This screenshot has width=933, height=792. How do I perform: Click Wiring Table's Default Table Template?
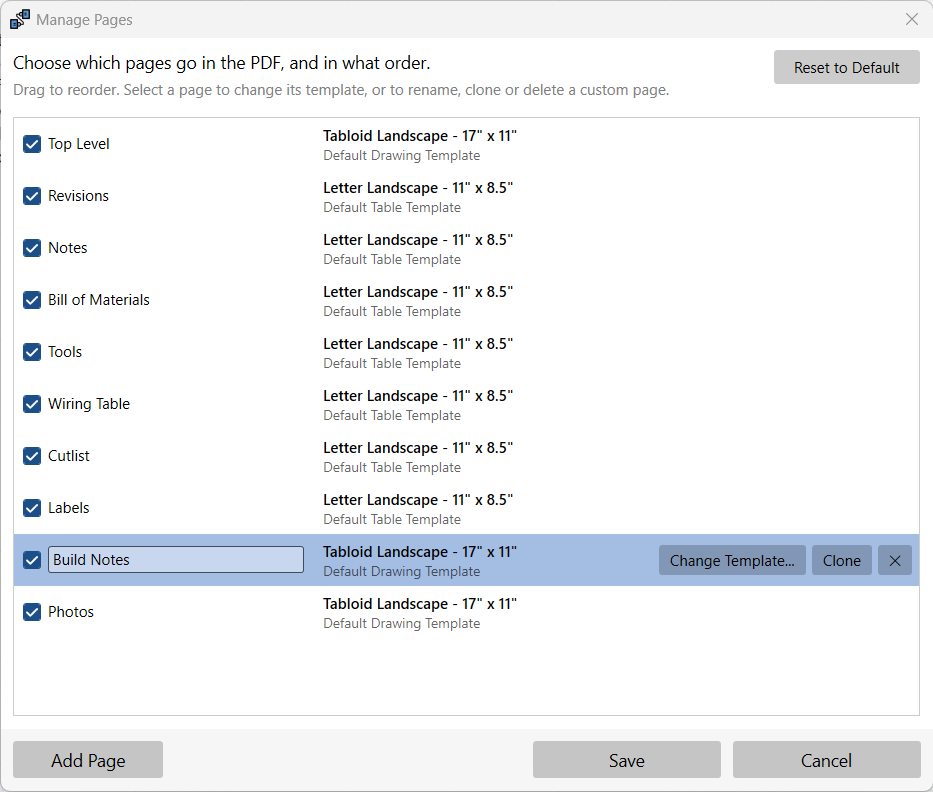[x=392, y=415]
